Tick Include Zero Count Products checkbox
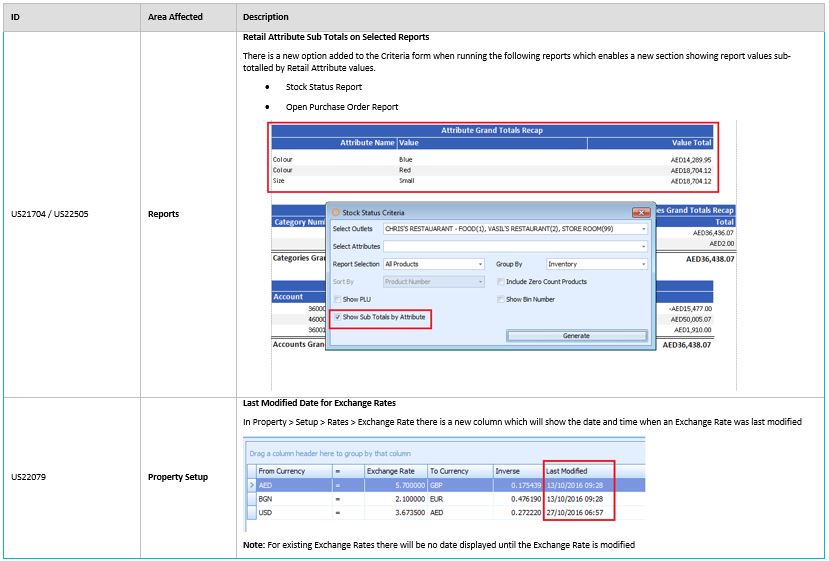The width and height of the screenshot is (829, 561). (500, 282)
